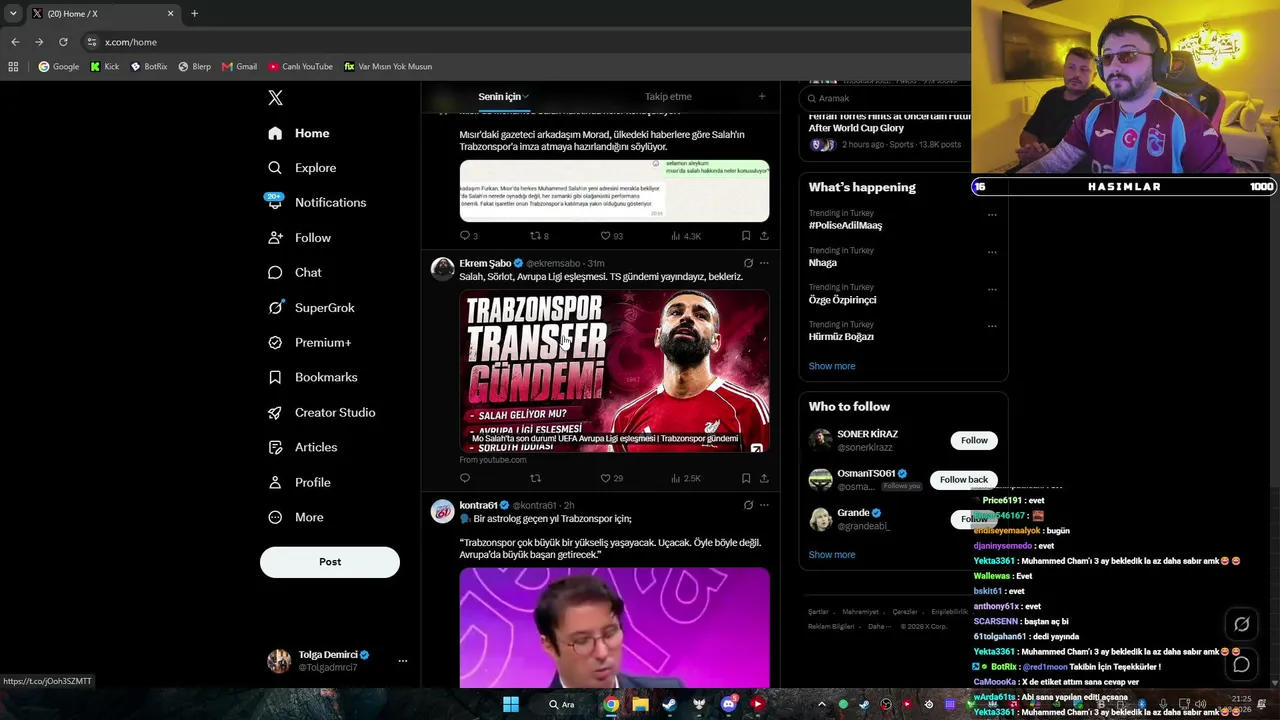This screenshot has height=720, width=1280.
Task: Open the Kick bookmark
Action: pos(105,67)
